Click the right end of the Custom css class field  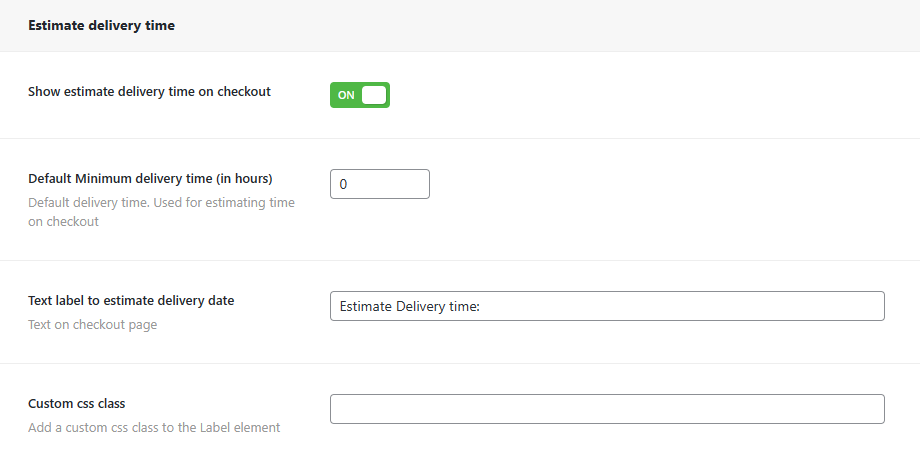click(x=870, y=409)
